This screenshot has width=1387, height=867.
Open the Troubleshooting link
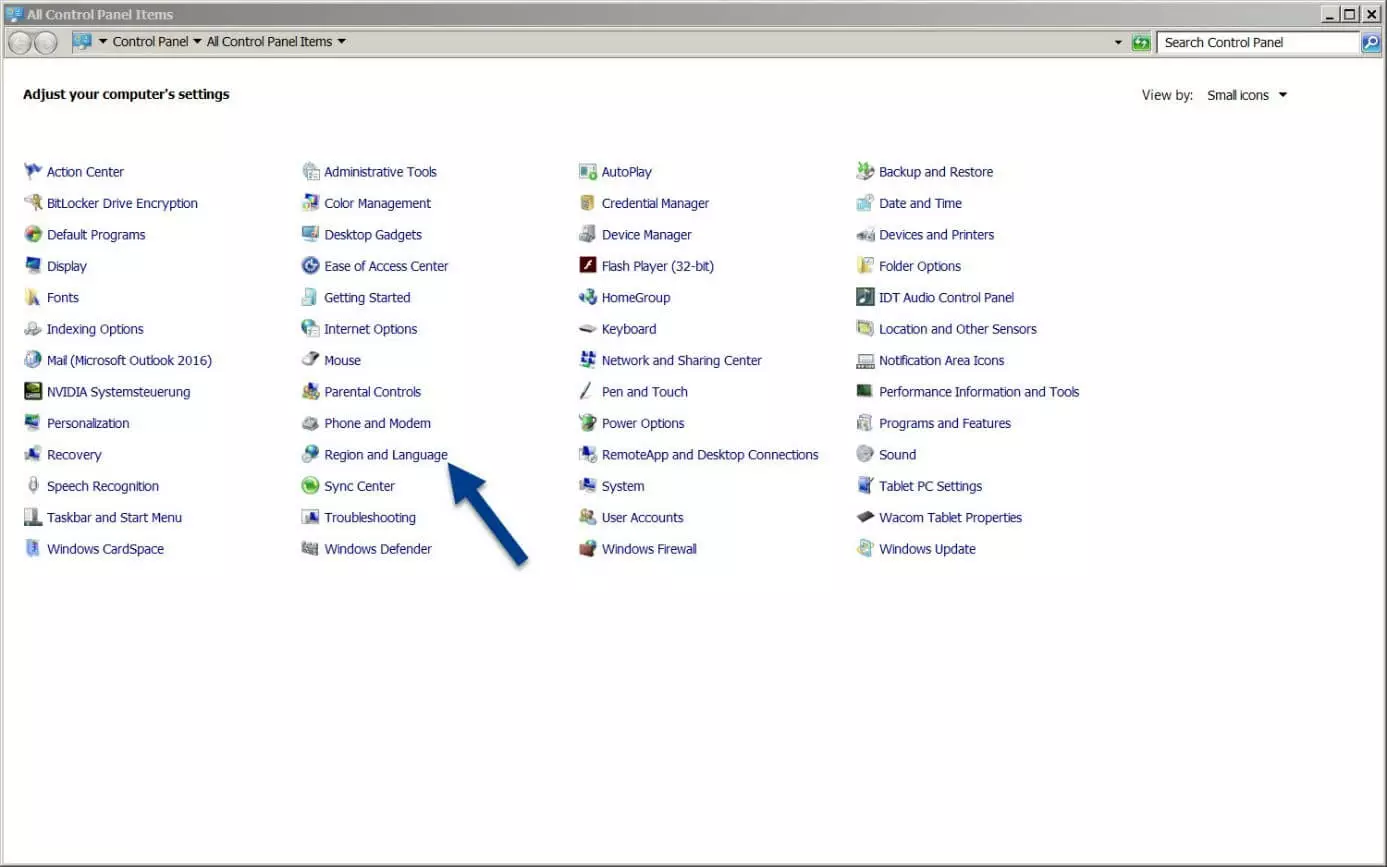tap(370, 518)
